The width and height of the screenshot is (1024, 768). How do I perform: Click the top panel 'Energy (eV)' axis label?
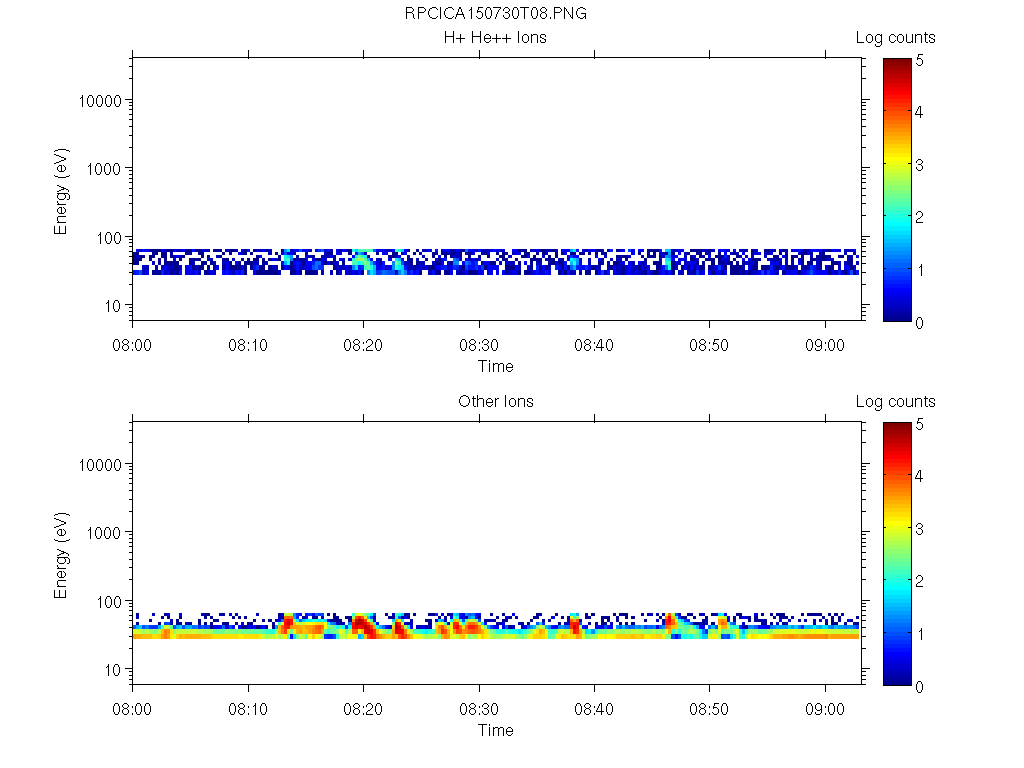[x=61, y=191]
